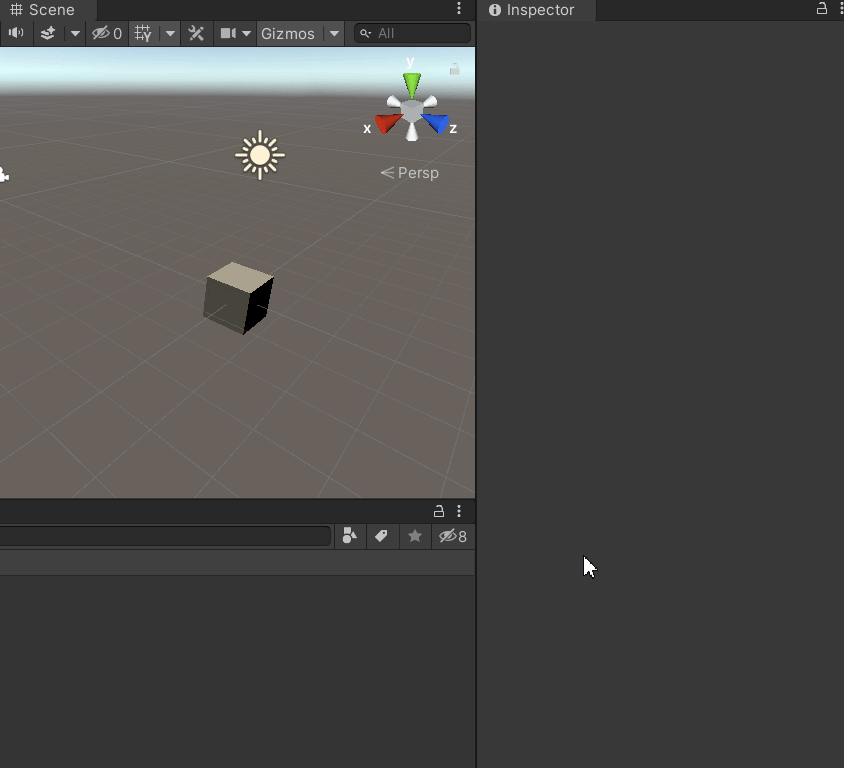Click the Search by Type icon
Image resolution: width=844 pixels, height=768 pixels.
coord(349,536)
